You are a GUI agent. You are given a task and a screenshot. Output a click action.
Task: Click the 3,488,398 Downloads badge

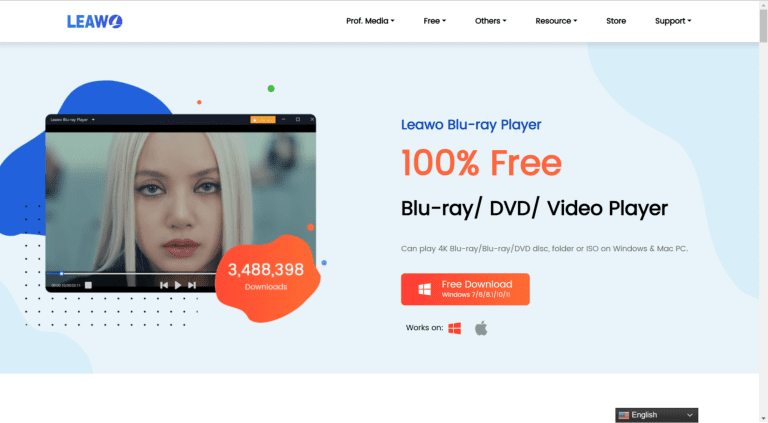coord(266,277)
